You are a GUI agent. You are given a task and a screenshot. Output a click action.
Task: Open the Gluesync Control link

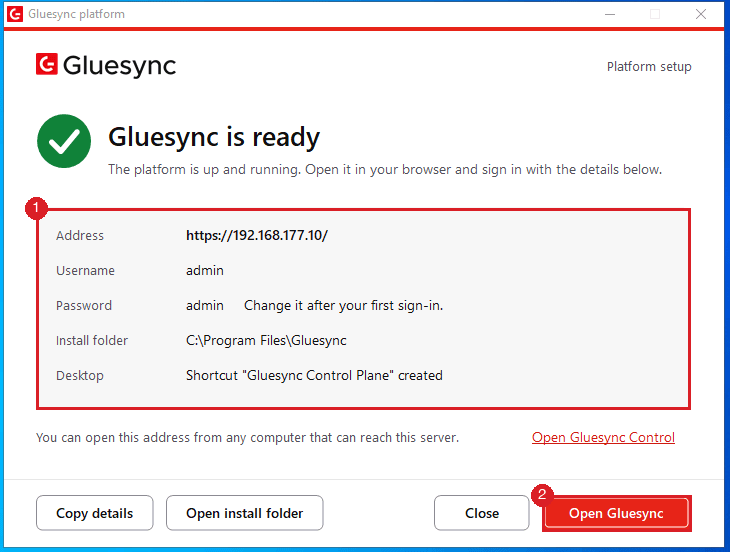pyautogui.click(x=603, y=438)
